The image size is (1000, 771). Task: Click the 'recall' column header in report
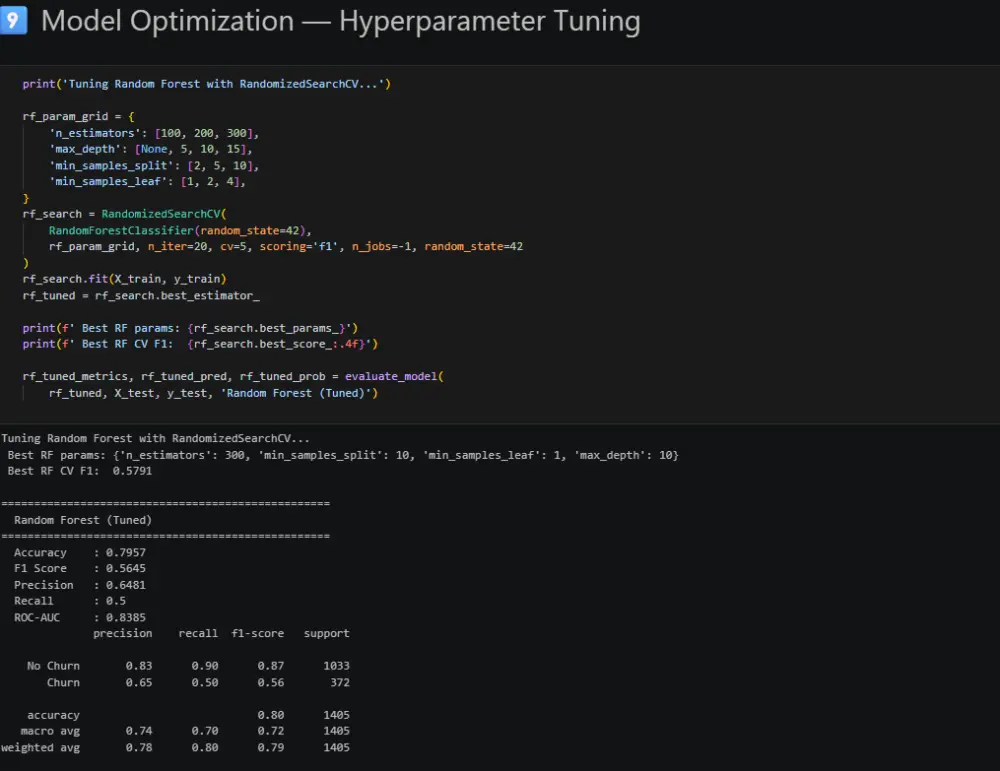point(198,634)
